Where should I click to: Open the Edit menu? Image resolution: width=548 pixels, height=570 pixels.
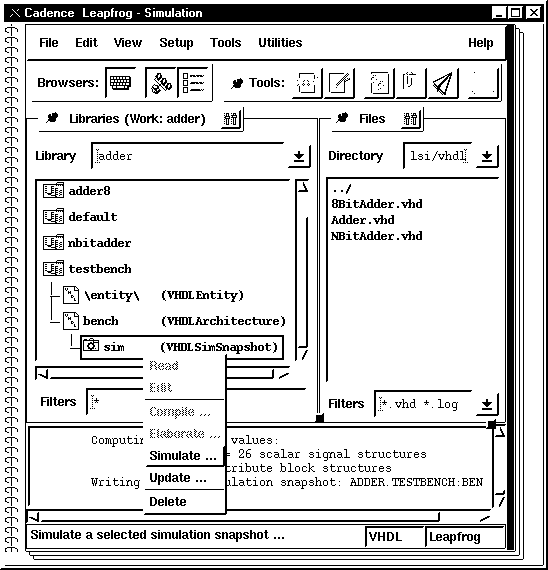tap(87, 43)
